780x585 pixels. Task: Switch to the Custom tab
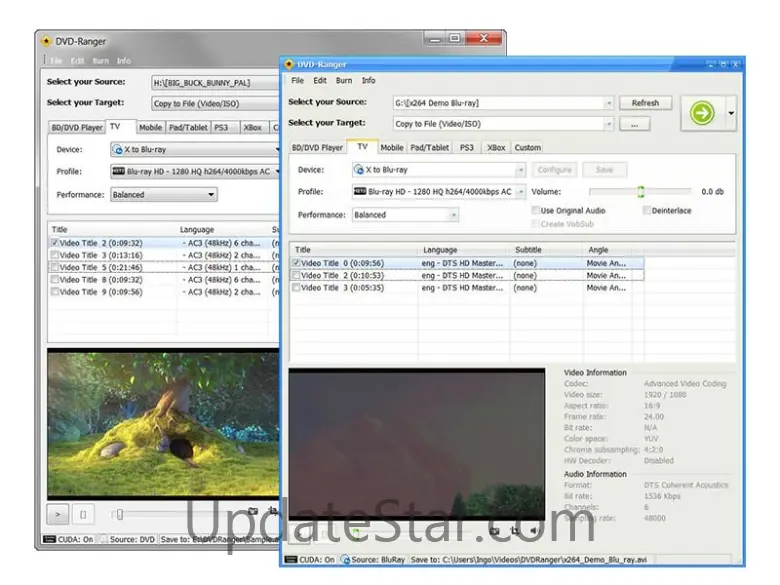click(528, 148)
